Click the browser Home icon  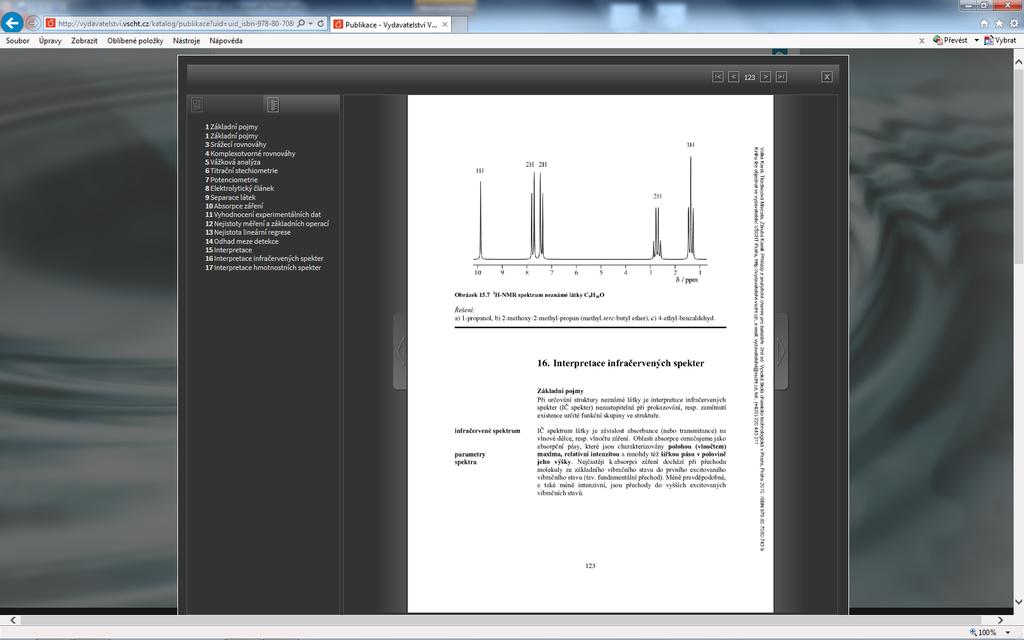[x=984, y=24]
